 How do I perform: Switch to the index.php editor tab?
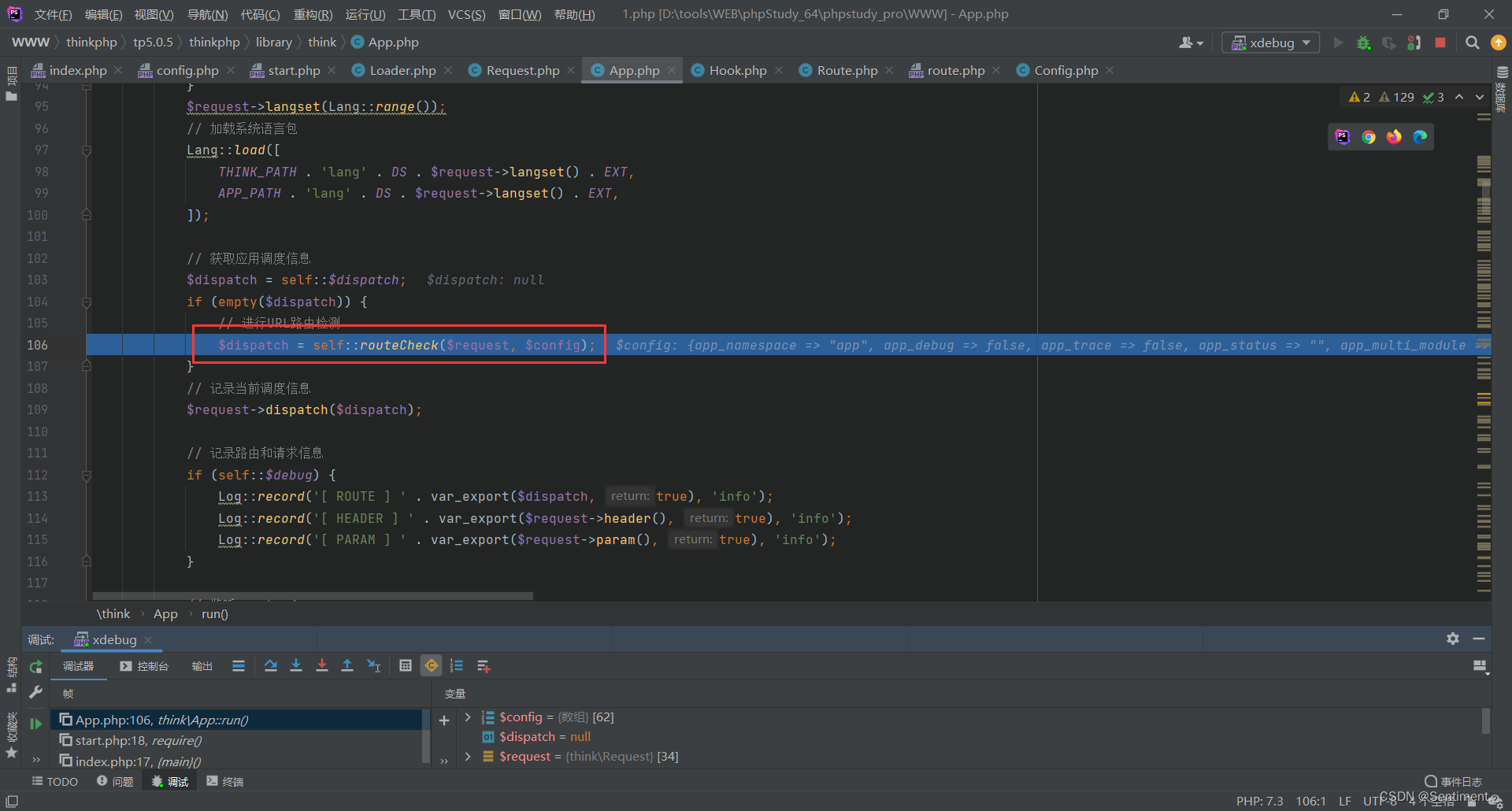point(77,70)
